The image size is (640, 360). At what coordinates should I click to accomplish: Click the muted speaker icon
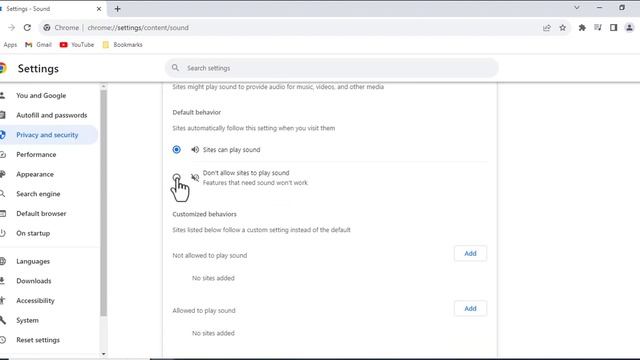[x=195, y=178]
